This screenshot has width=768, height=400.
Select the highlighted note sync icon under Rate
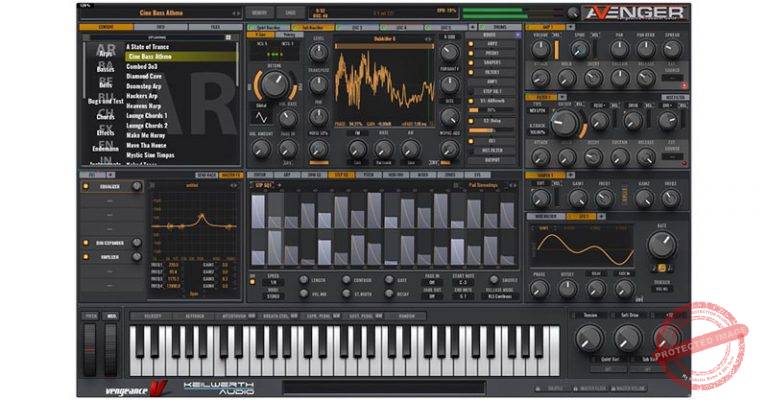(x=662, y=268)
